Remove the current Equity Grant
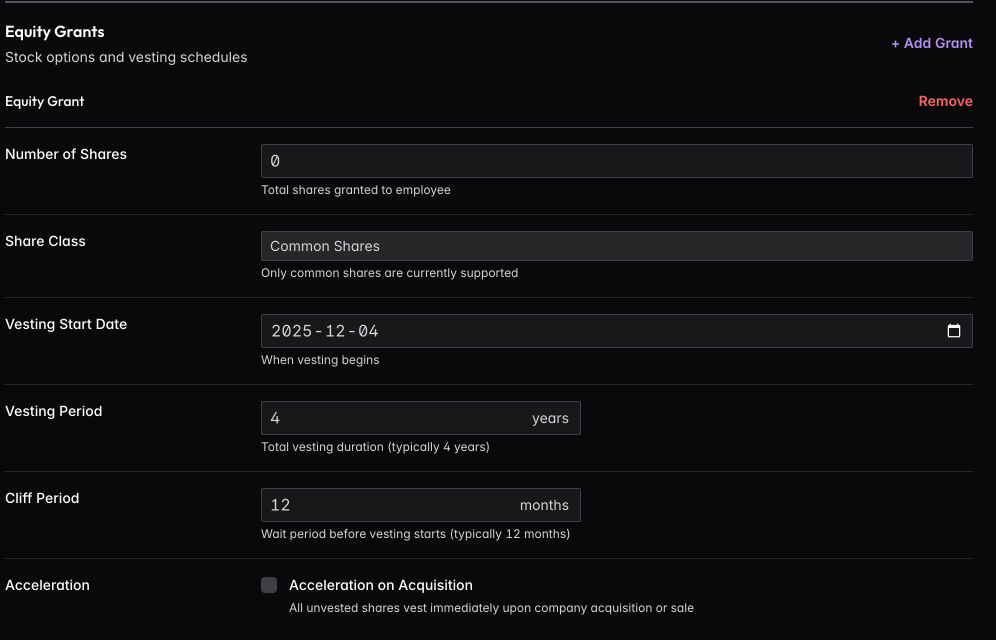 (945, 101)
